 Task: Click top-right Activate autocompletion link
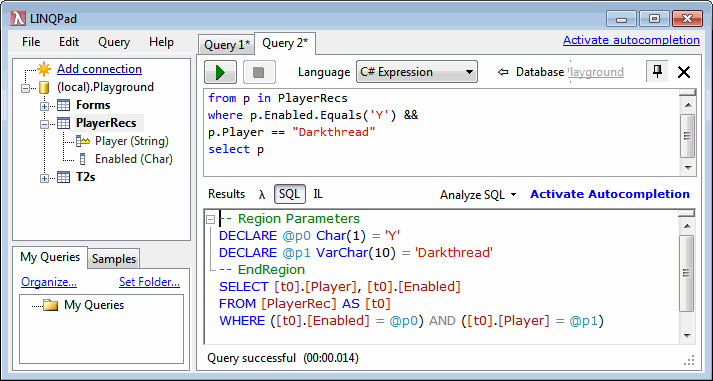pos(631,40)
